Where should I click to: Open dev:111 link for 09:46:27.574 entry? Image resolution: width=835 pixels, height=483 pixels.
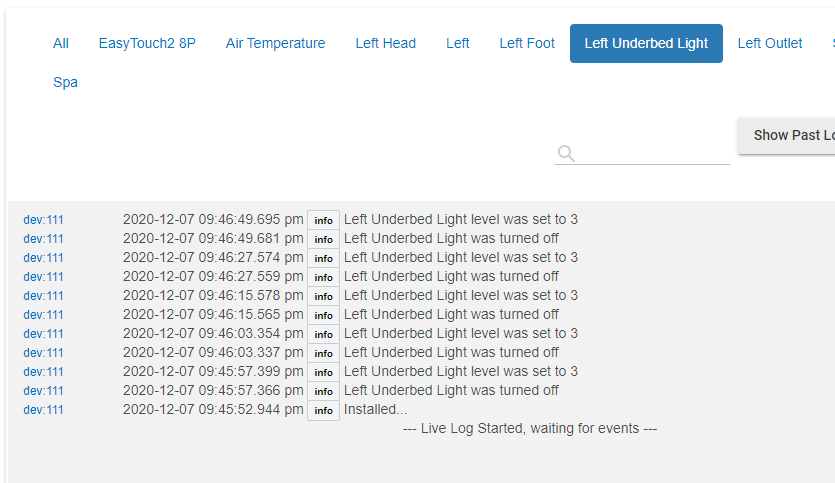43,258
